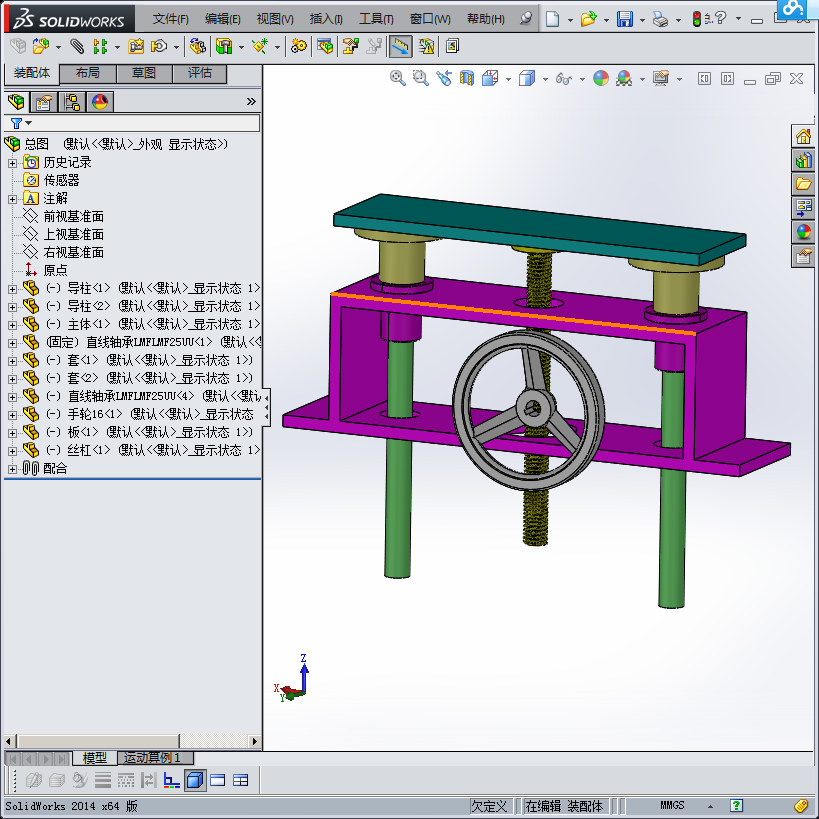Click the Insert Components toolbar icon
This screenshot has width=819, height=819.
point(40,46)
